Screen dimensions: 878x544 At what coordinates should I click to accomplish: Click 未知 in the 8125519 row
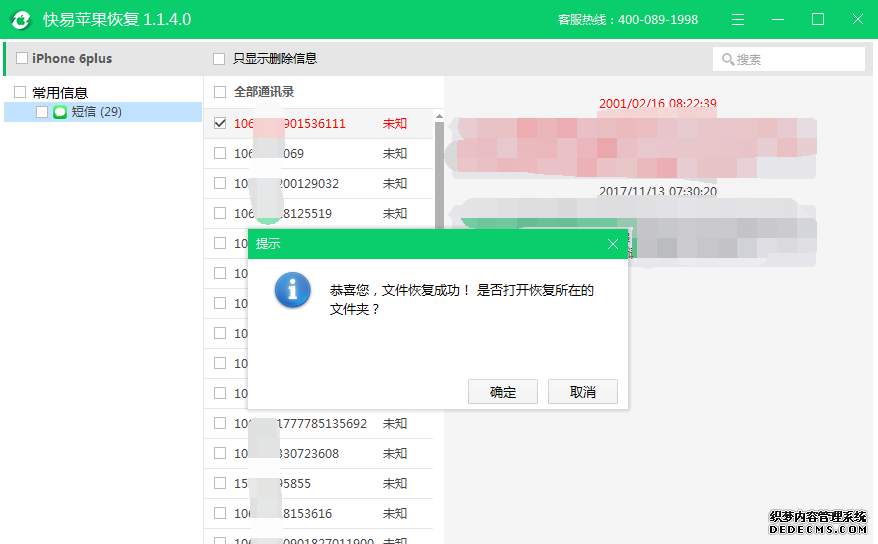point(395,214)
